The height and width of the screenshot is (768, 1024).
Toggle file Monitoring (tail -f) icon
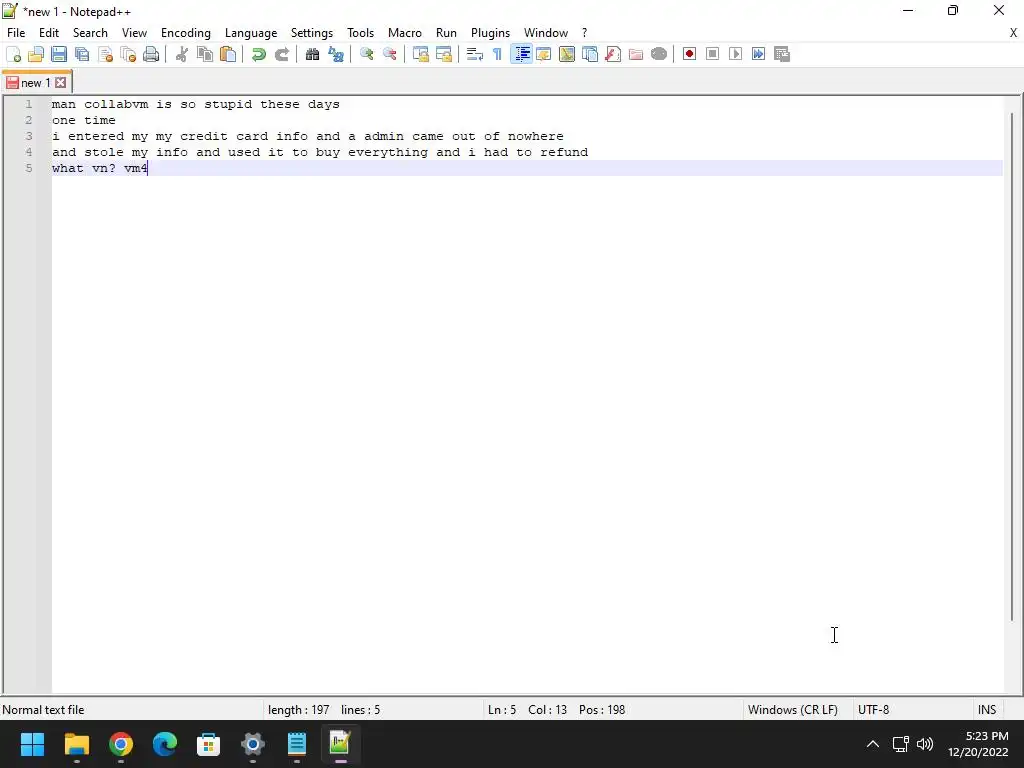point(659,54)
